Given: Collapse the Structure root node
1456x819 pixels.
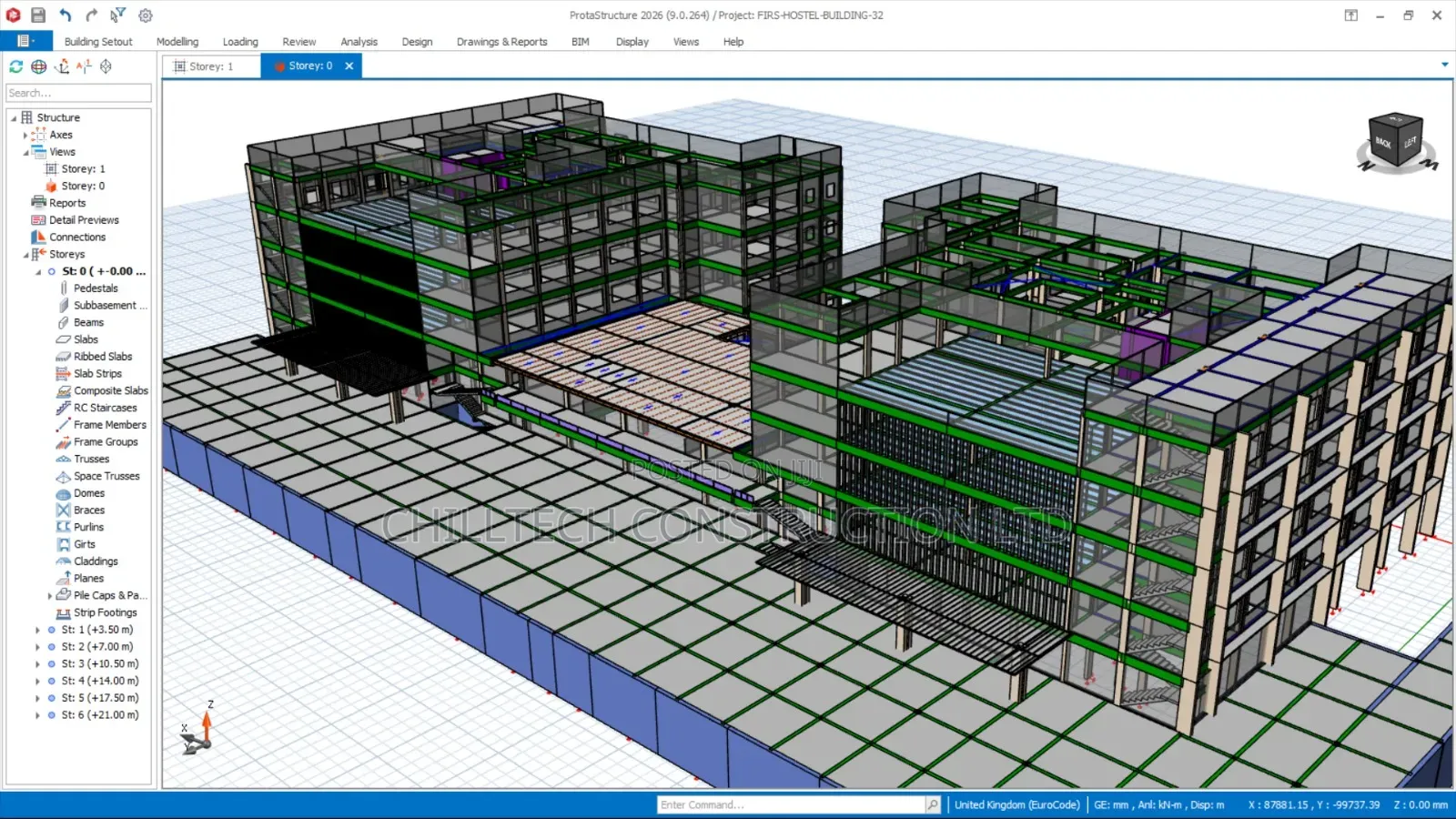Looking at the screenshot, I should click(14, 118).
